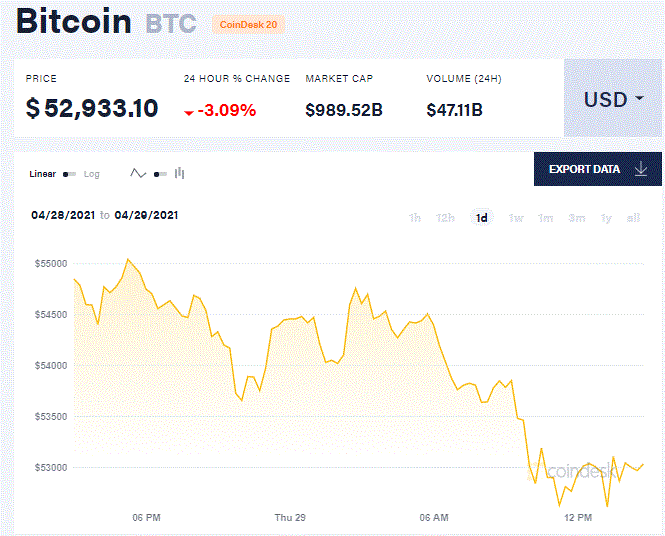665x536 pixels.
Task: Click the download arrow icon on Export Data
Action: coord(641,169)
